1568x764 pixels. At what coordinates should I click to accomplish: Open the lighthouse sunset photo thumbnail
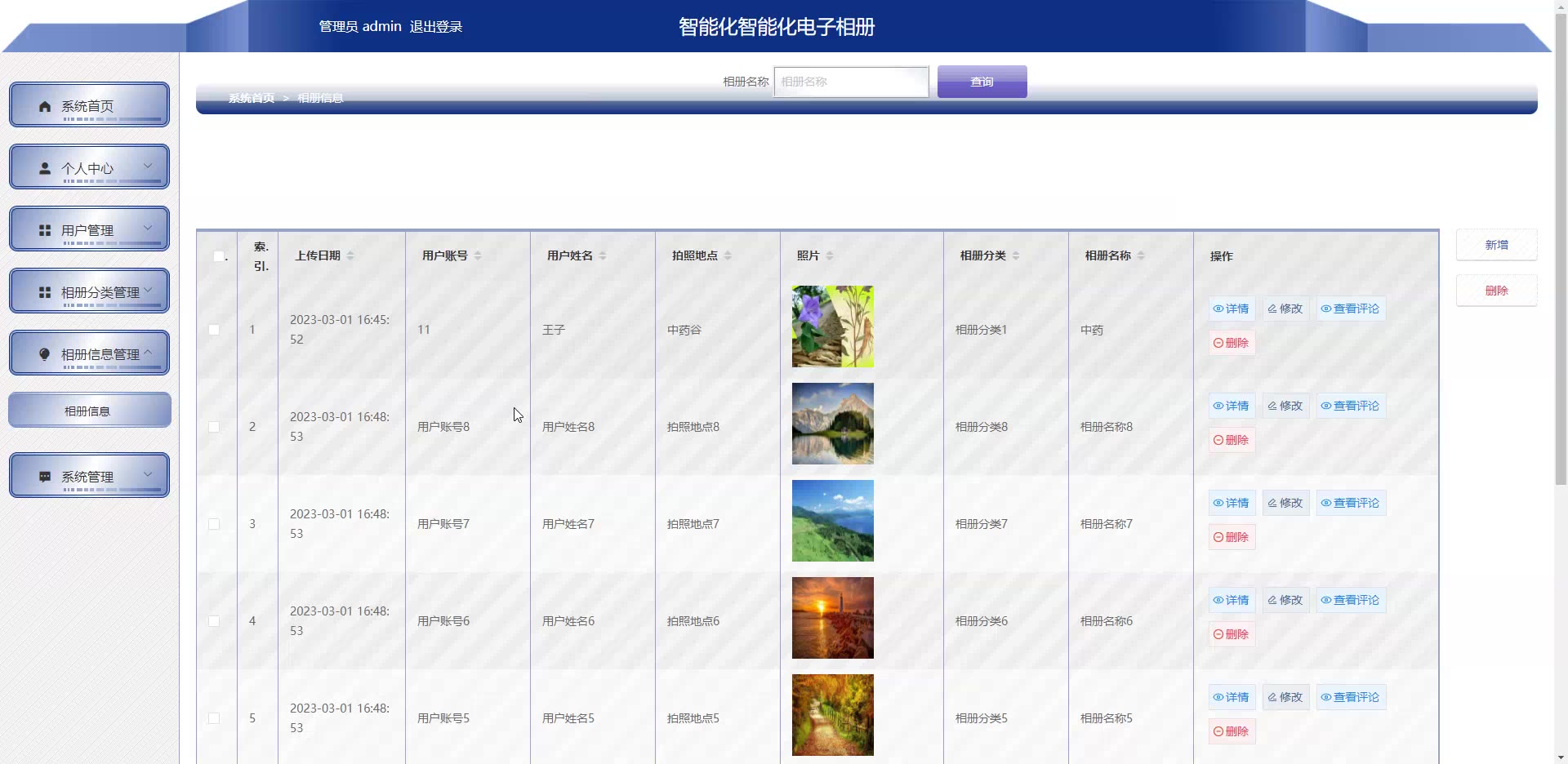(832, 618)
